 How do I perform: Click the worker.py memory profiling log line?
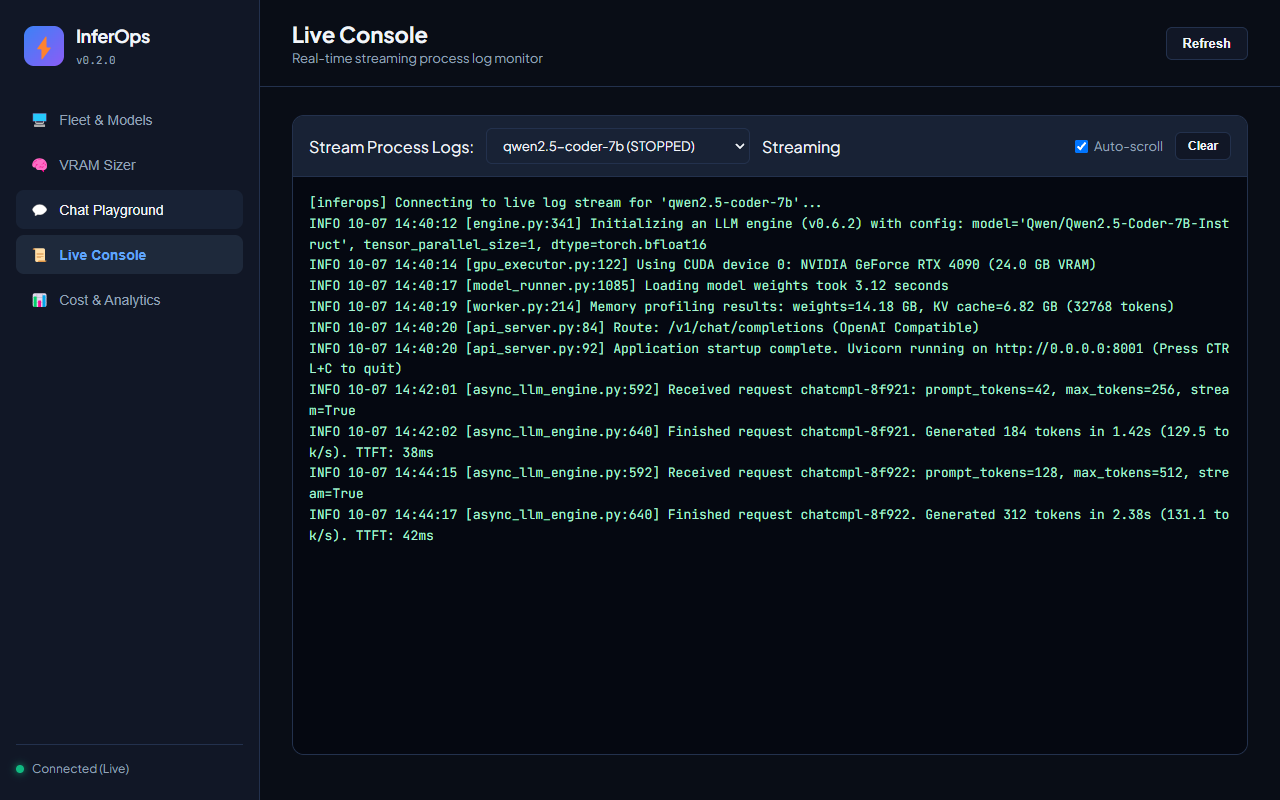(x=742, y=307)
